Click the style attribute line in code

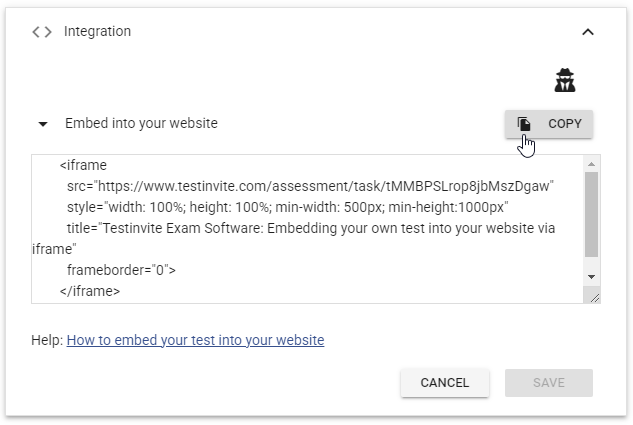coord(287,207)
